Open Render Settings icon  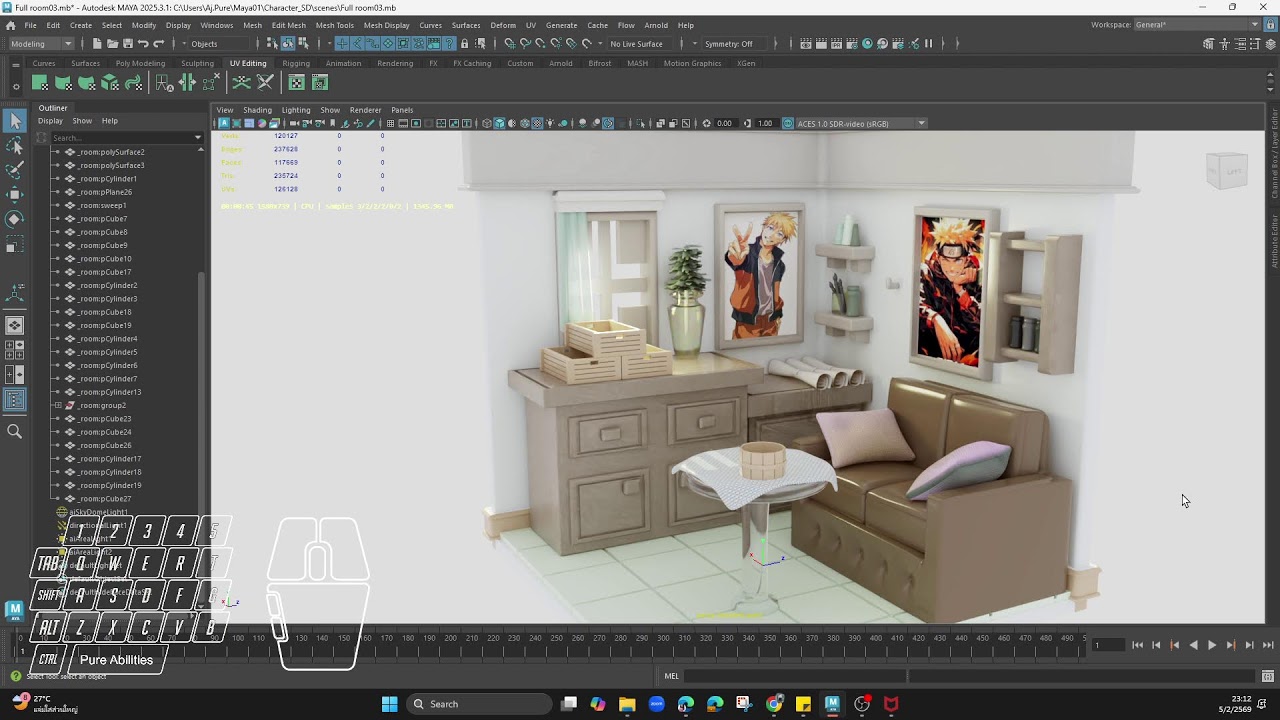click(x=852, y=44)
